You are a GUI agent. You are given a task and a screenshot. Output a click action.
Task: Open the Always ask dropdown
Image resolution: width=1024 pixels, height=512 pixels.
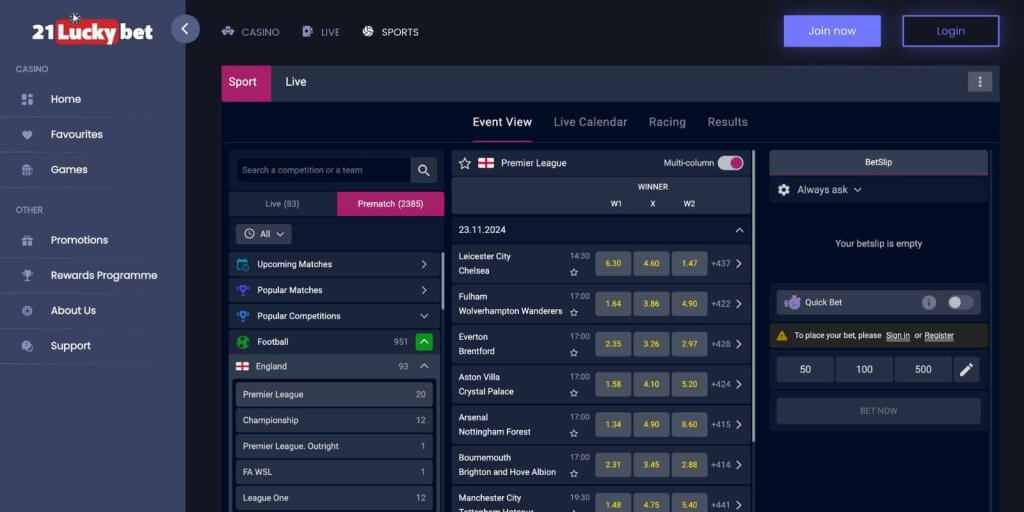(x=829, y=190)
